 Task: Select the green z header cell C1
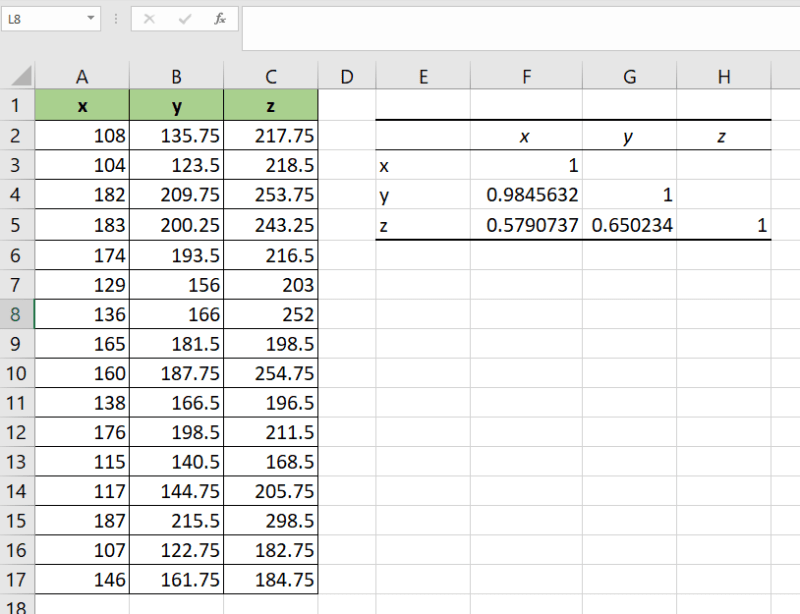point(271,105)
